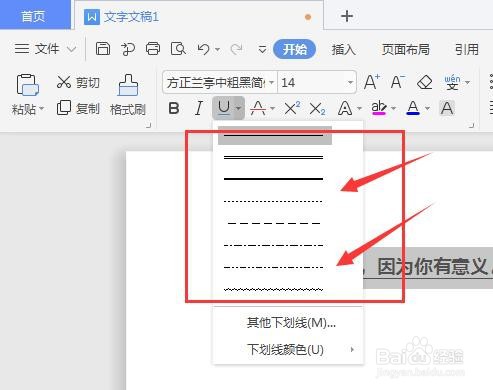Open the highlight color dropdown arrow
Screen dimensions: 493x390
coord(393,108)
